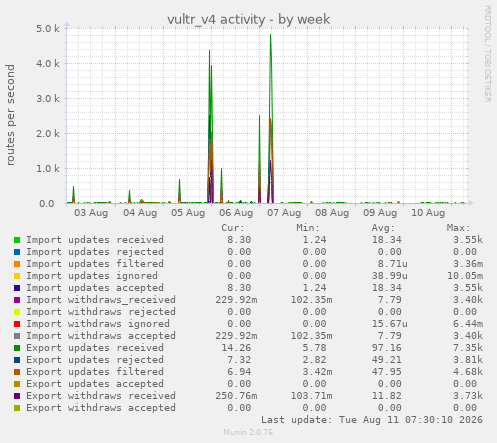
Task: Click the Export updates accepted swatch
Action: point(17,384)
